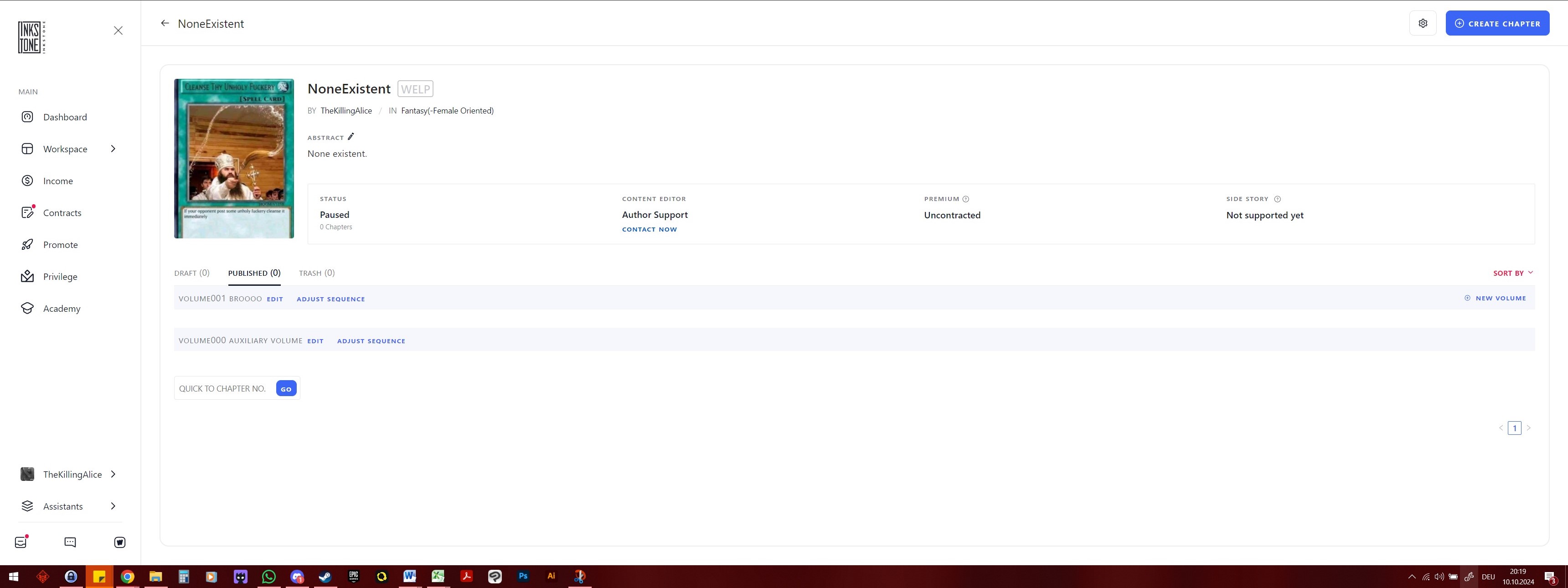
Task: Open the SORT BY dropdown
Action: click(1513, 273)
